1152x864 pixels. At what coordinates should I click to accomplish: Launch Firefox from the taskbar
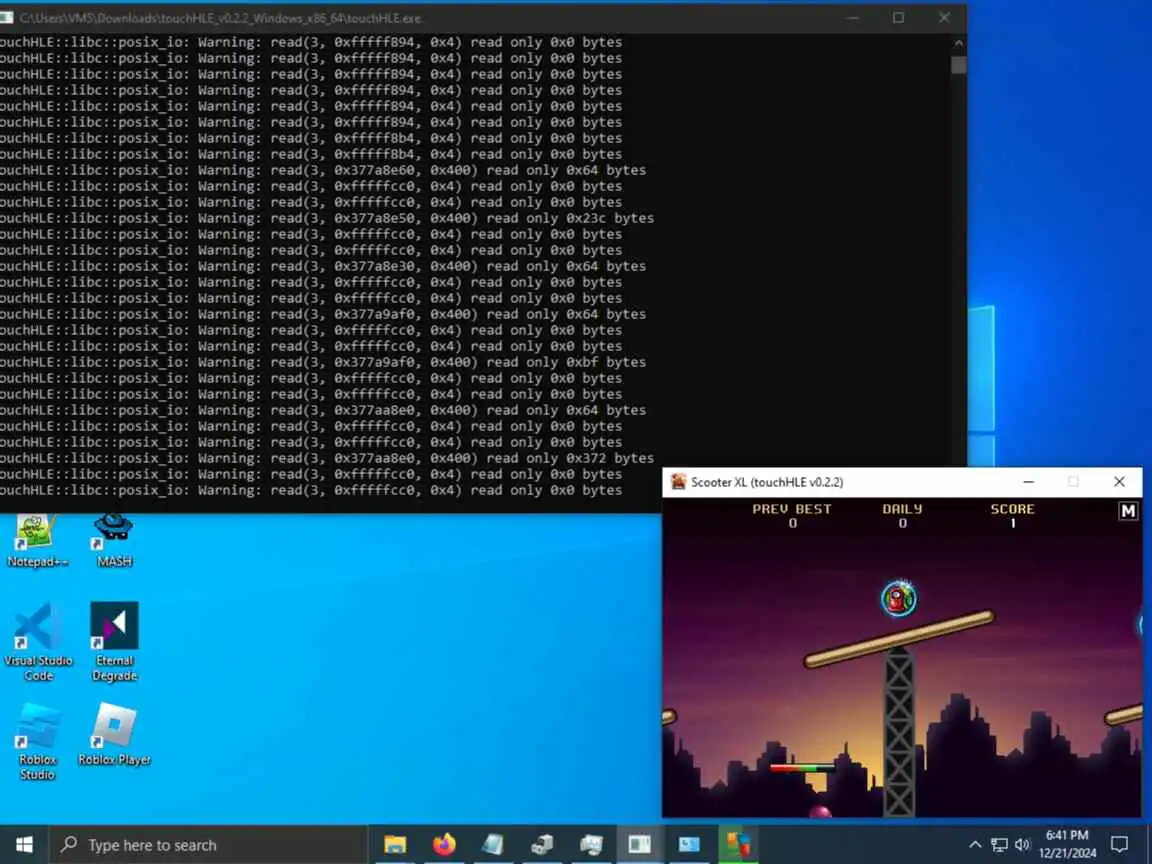click(444, 845)
